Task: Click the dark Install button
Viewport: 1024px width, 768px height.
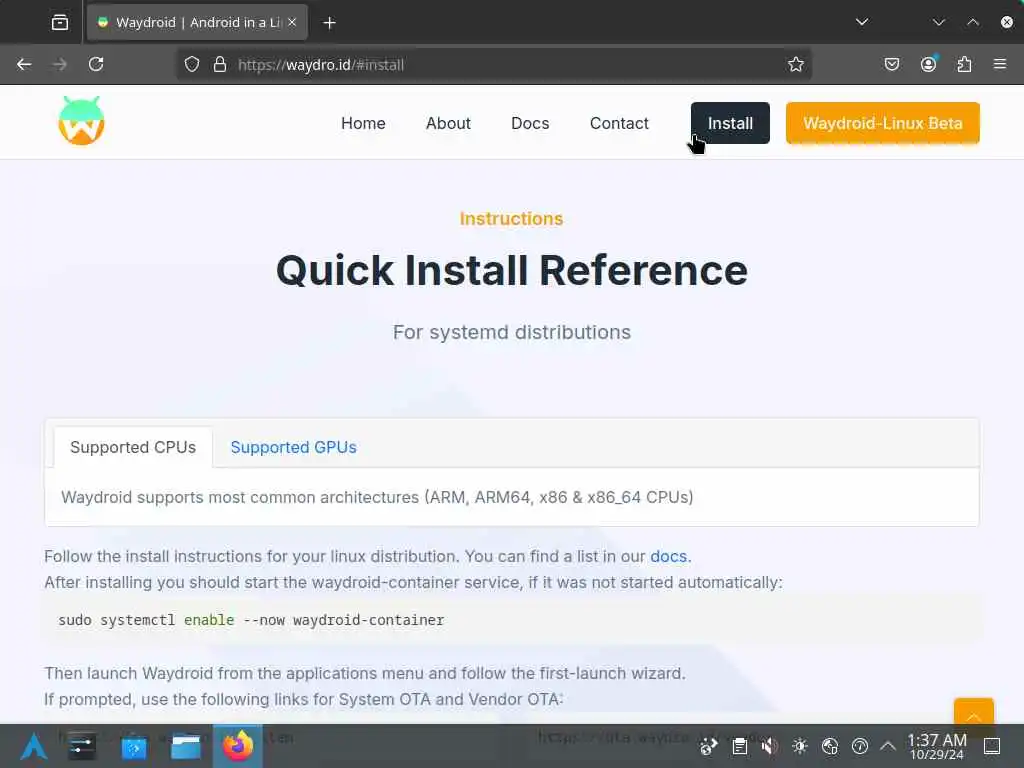Action: [730, 123]
